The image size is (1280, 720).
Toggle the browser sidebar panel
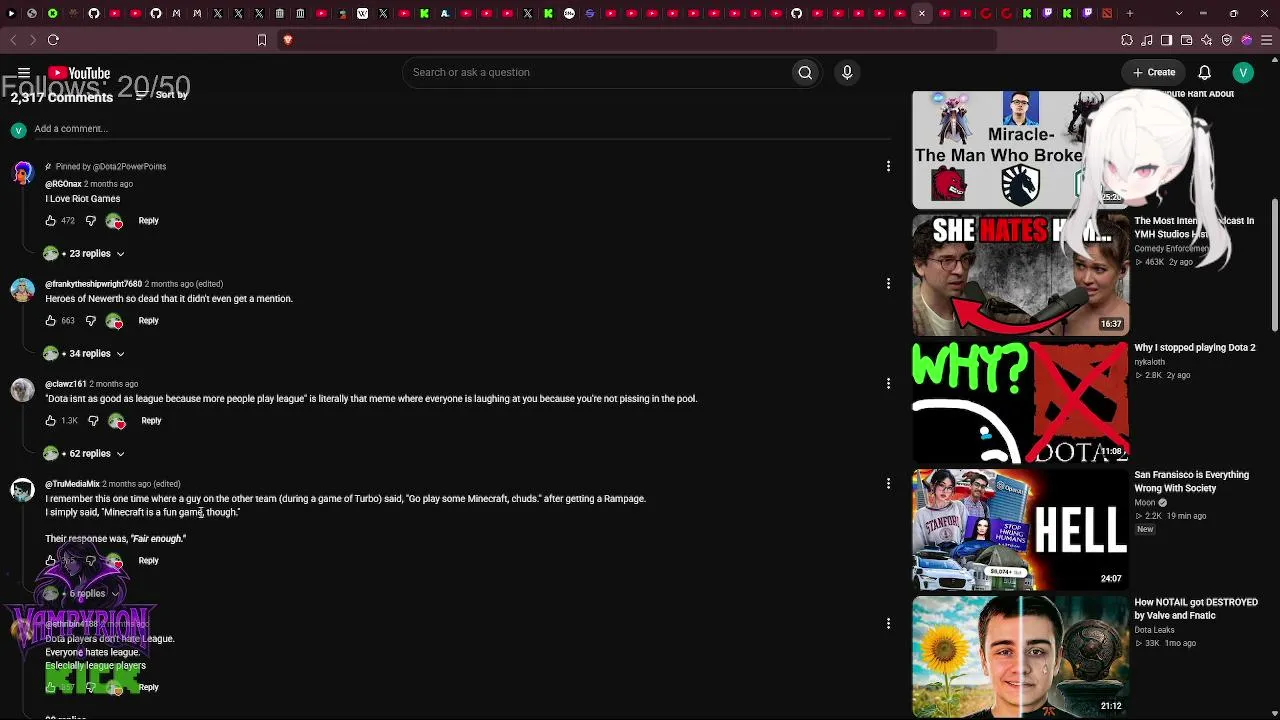tap(1167, 40)
